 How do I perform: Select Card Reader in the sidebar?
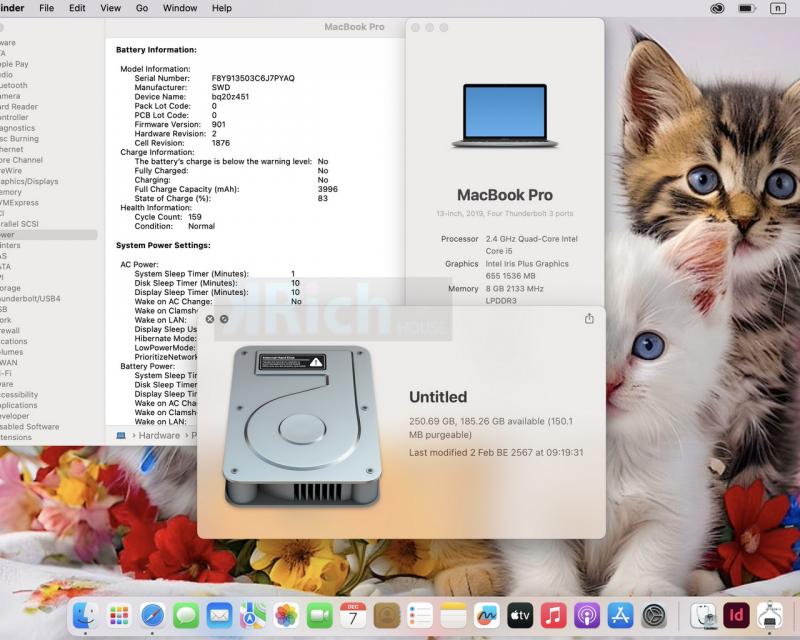tap(19, 107)
